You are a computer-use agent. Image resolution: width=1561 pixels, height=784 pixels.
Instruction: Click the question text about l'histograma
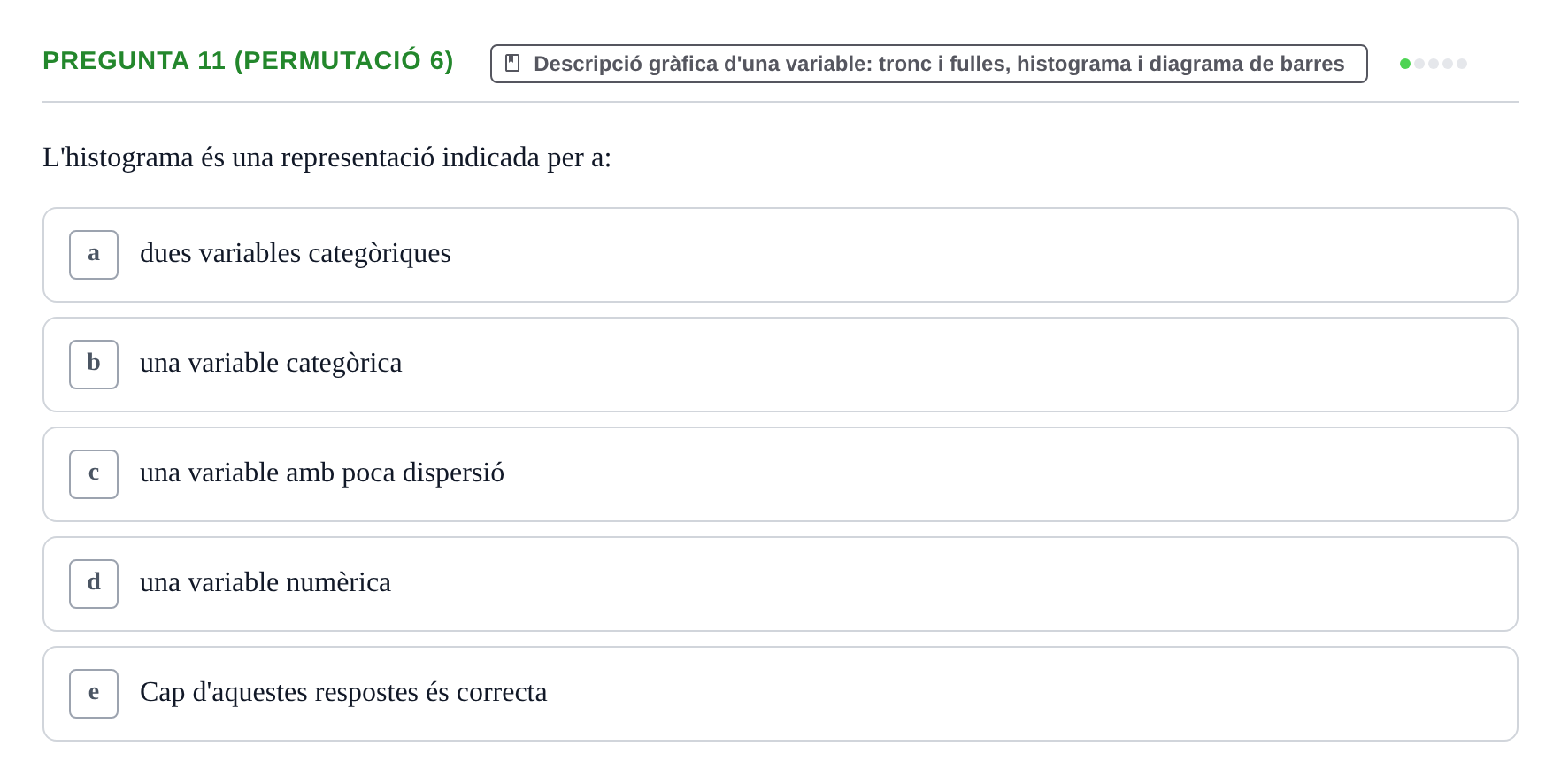click(x=327, y=158)
